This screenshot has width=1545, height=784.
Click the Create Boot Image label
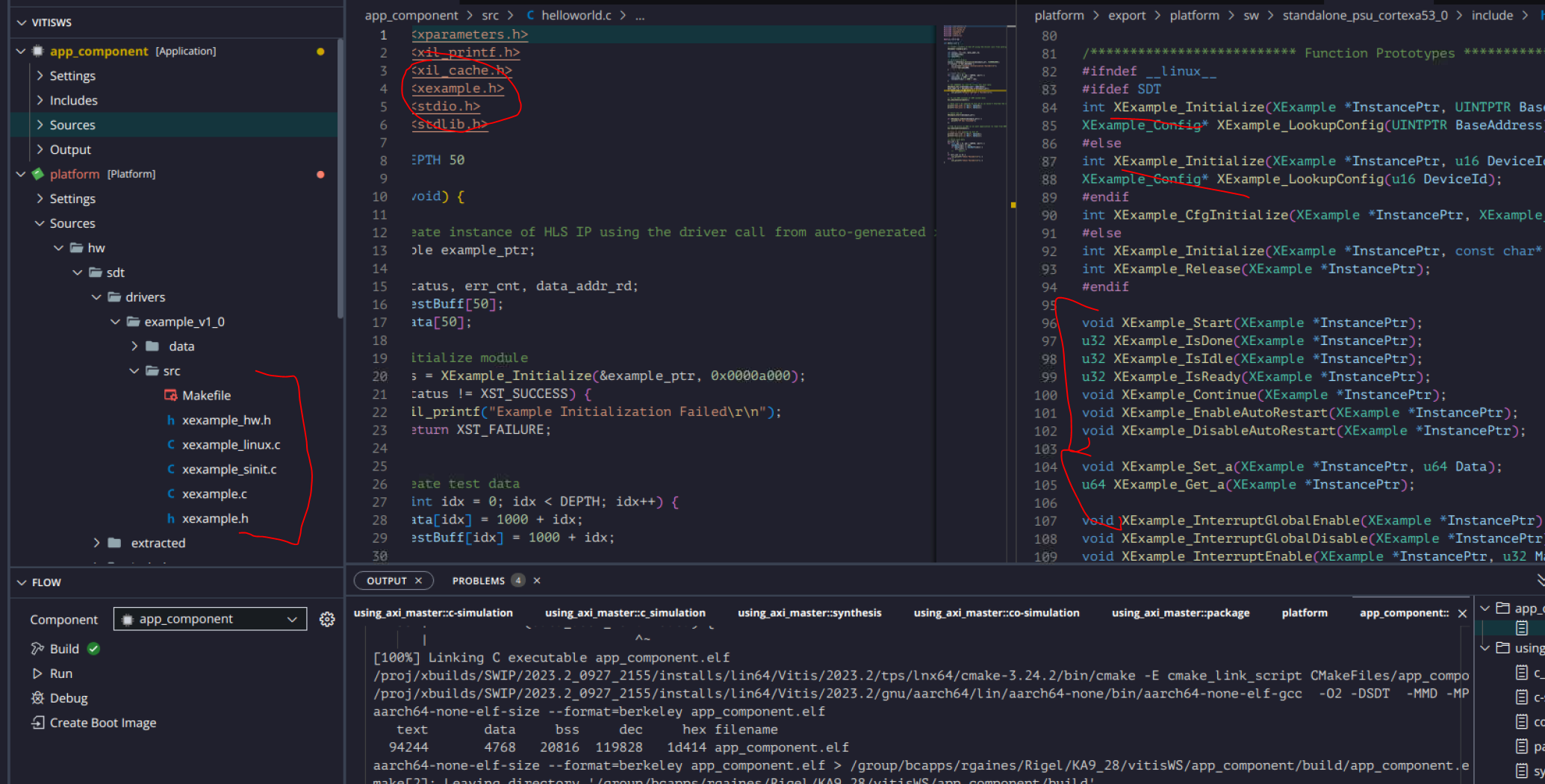[103, 723]
